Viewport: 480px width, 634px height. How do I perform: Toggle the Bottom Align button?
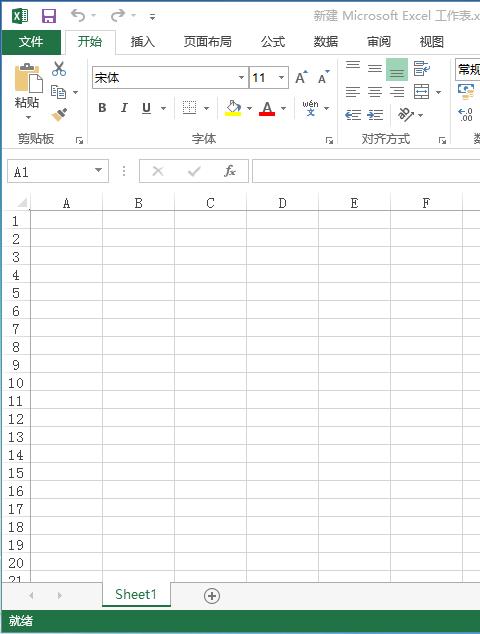pyautogui.click(x=397, y=70)
